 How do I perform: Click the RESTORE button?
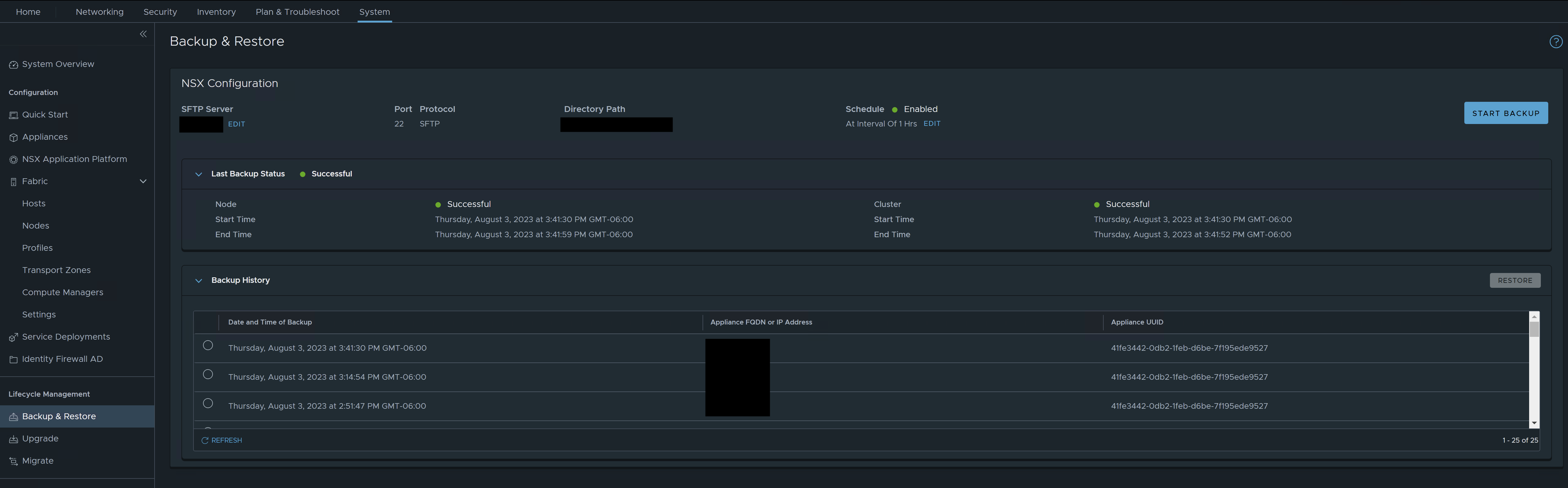(x=1514, y=280)
